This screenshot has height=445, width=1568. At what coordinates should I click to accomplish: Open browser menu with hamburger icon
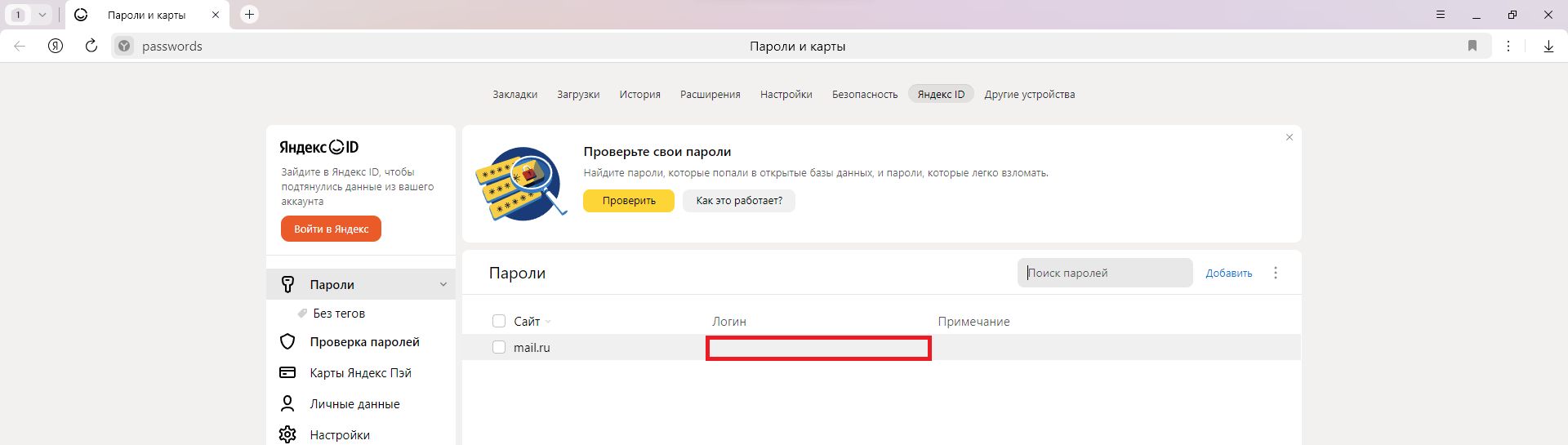tap(1441, 15)
